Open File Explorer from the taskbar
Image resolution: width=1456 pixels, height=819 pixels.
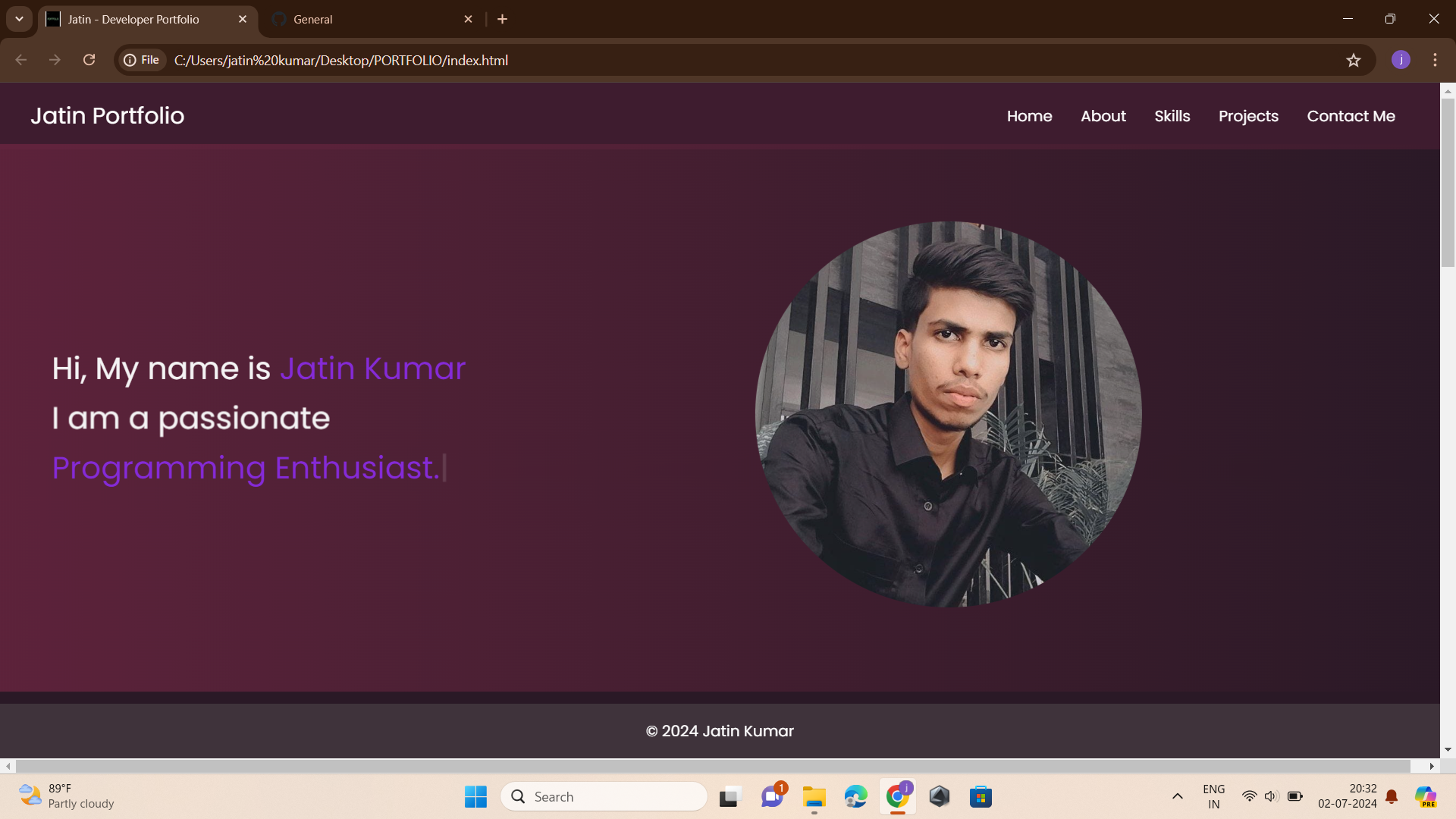[x=814, y=796]
